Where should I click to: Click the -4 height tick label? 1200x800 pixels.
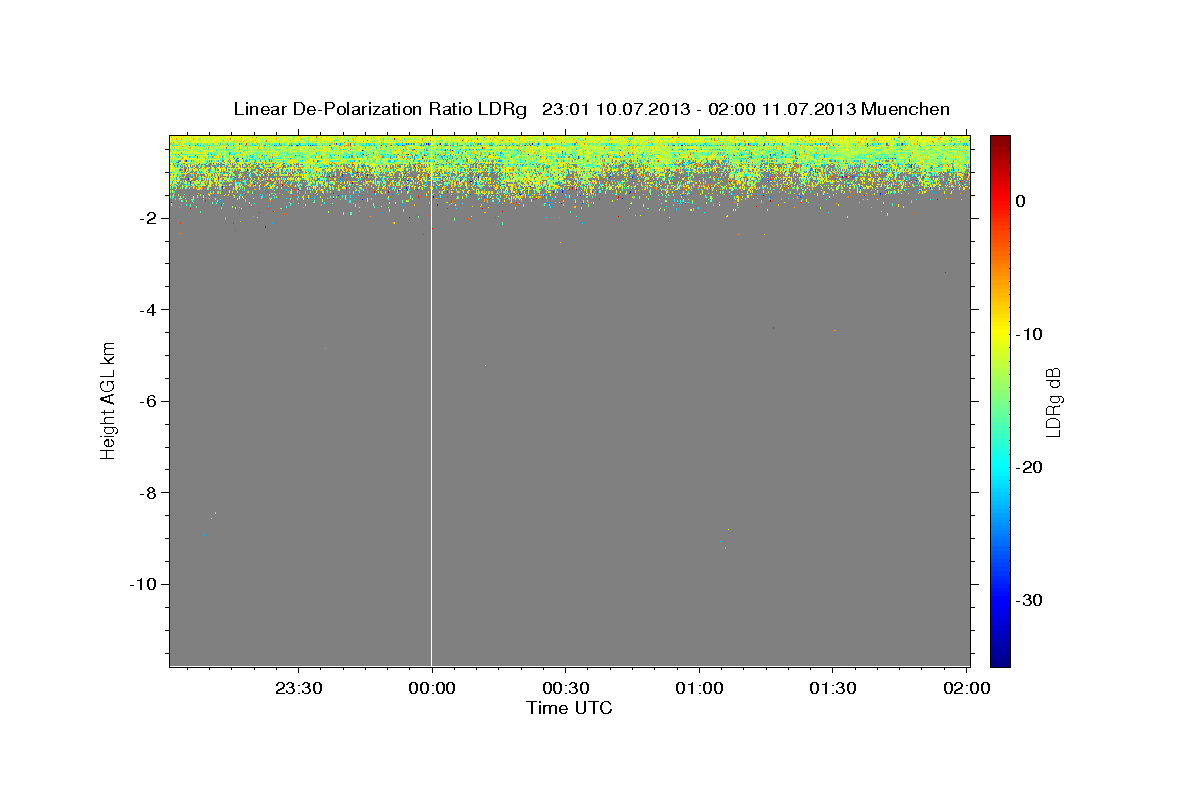pos(147,310)
